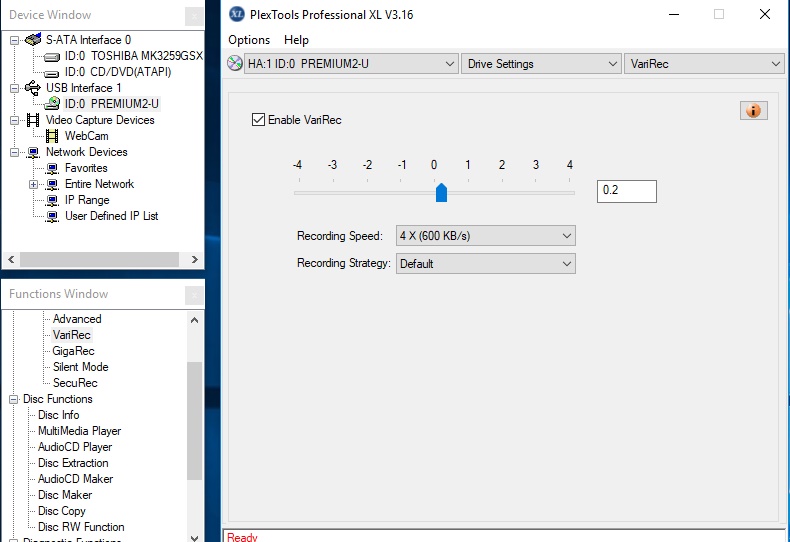Image resolution: width=790 pixels, height=542 pixels.
Task: Click the S-ATA Interface 0 controller icon
Action: [33, 39]
